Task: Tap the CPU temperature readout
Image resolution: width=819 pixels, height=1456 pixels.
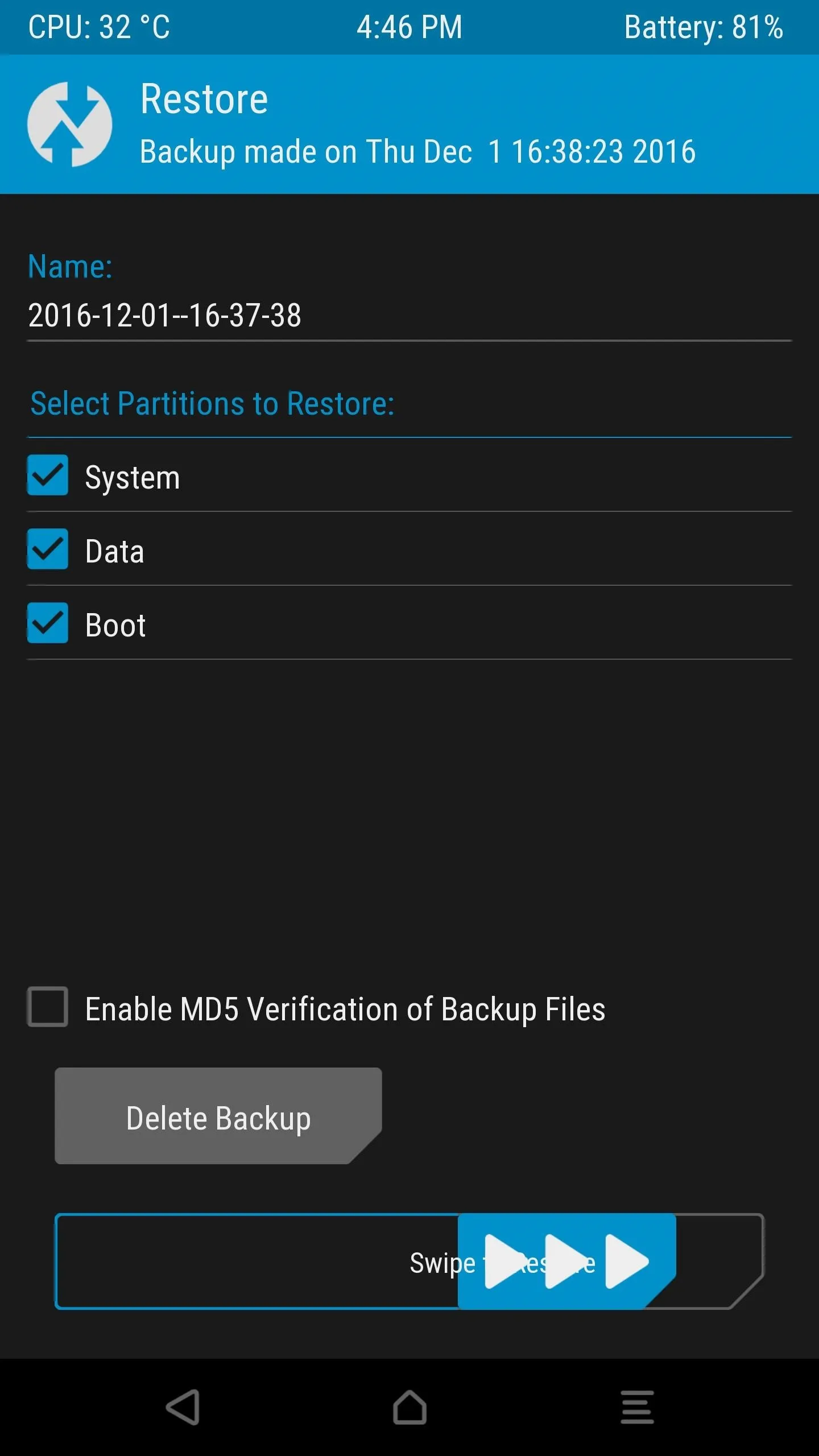Action: click(99, 27)
